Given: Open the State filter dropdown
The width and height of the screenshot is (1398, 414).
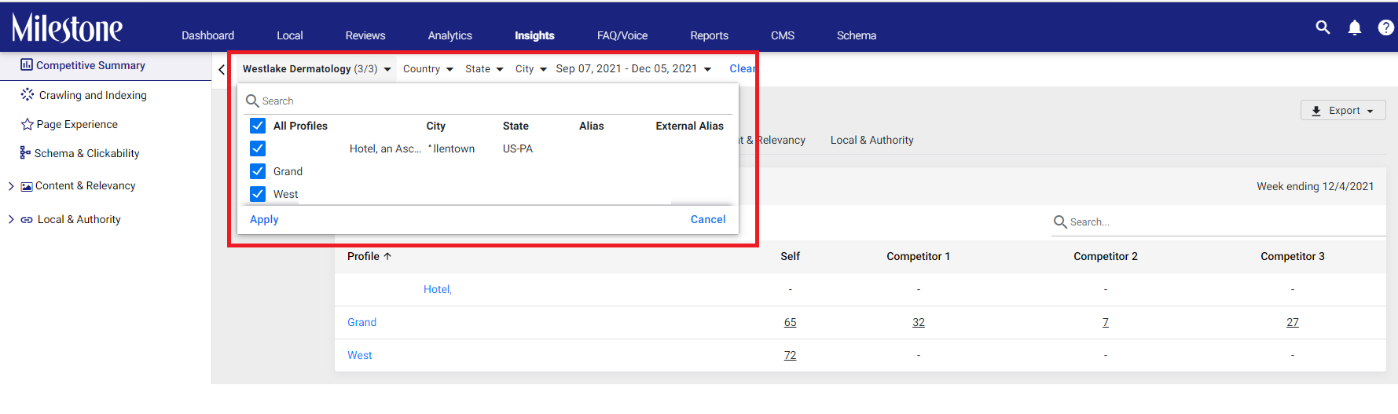Looking at the screenshot, I should tap(484, 69).
